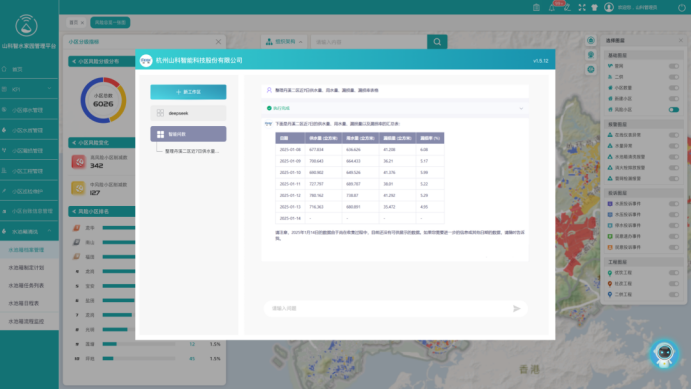
Task: Click the magnifier search button
Action: pyautogui.click(x=437, y=42)
